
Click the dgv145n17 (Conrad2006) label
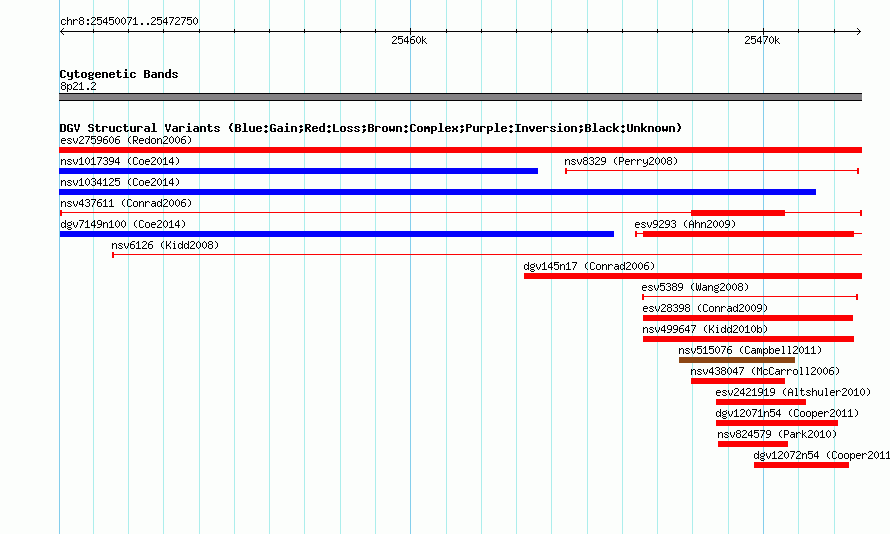pyautogui.click(x=589, y=266)
